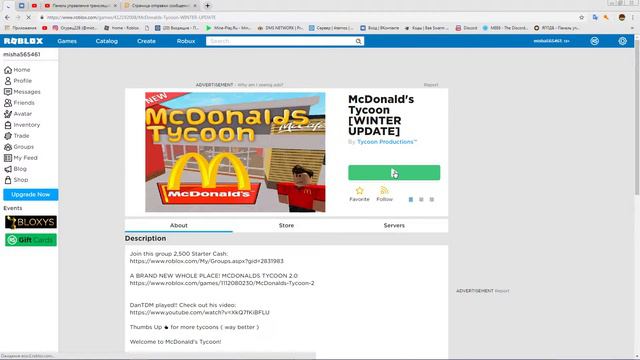This screenshot has width=640, height=360.
Task: Click the Upgrade Now button
Action: [x=31, y=195]
